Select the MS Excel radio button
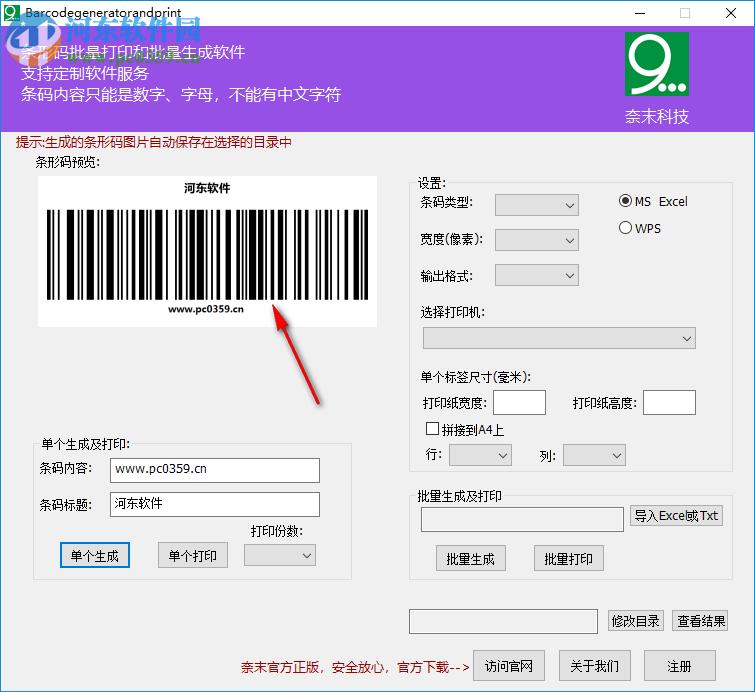 tap(625, 201)
